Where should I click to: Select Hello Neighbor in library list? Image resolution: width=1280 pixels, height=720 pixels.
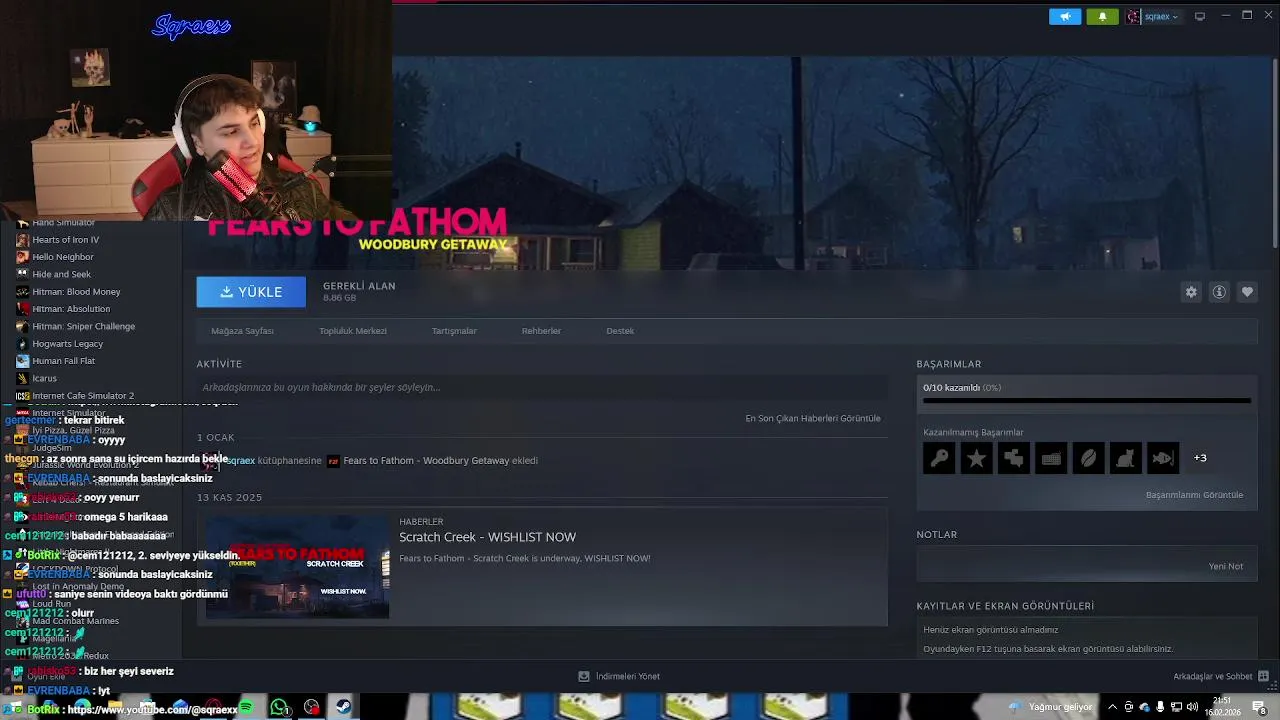point(63,257)
